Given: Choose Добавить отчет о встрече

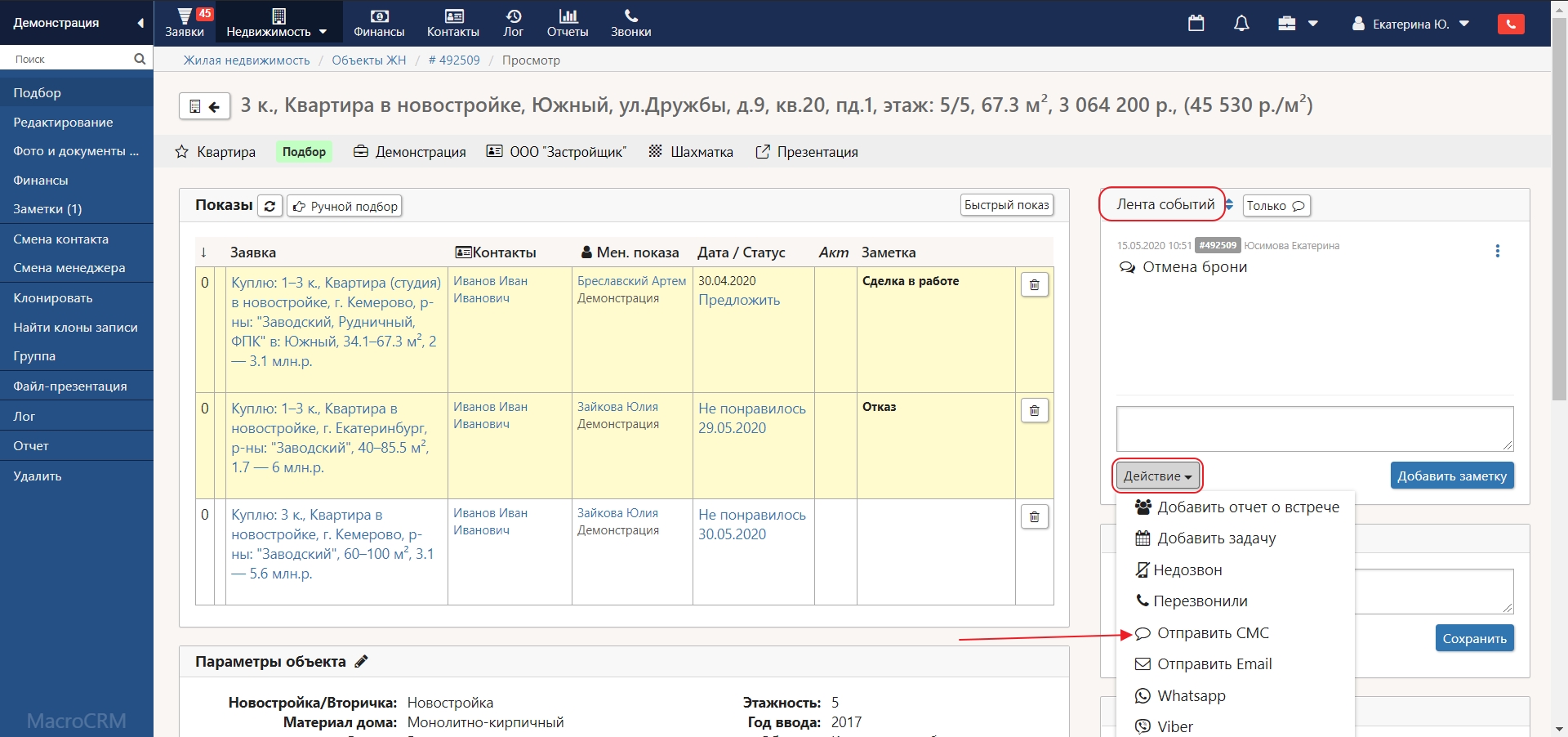Looking at the screenshot, I should pos(1236,507).
